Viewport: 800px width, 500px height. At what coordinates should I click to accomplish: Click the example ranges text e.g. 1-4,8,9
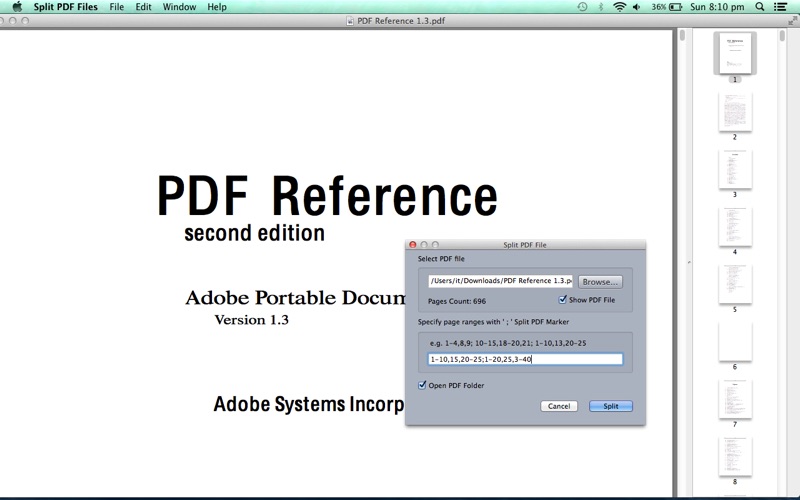pyautogui.click(x=508, y=343)
